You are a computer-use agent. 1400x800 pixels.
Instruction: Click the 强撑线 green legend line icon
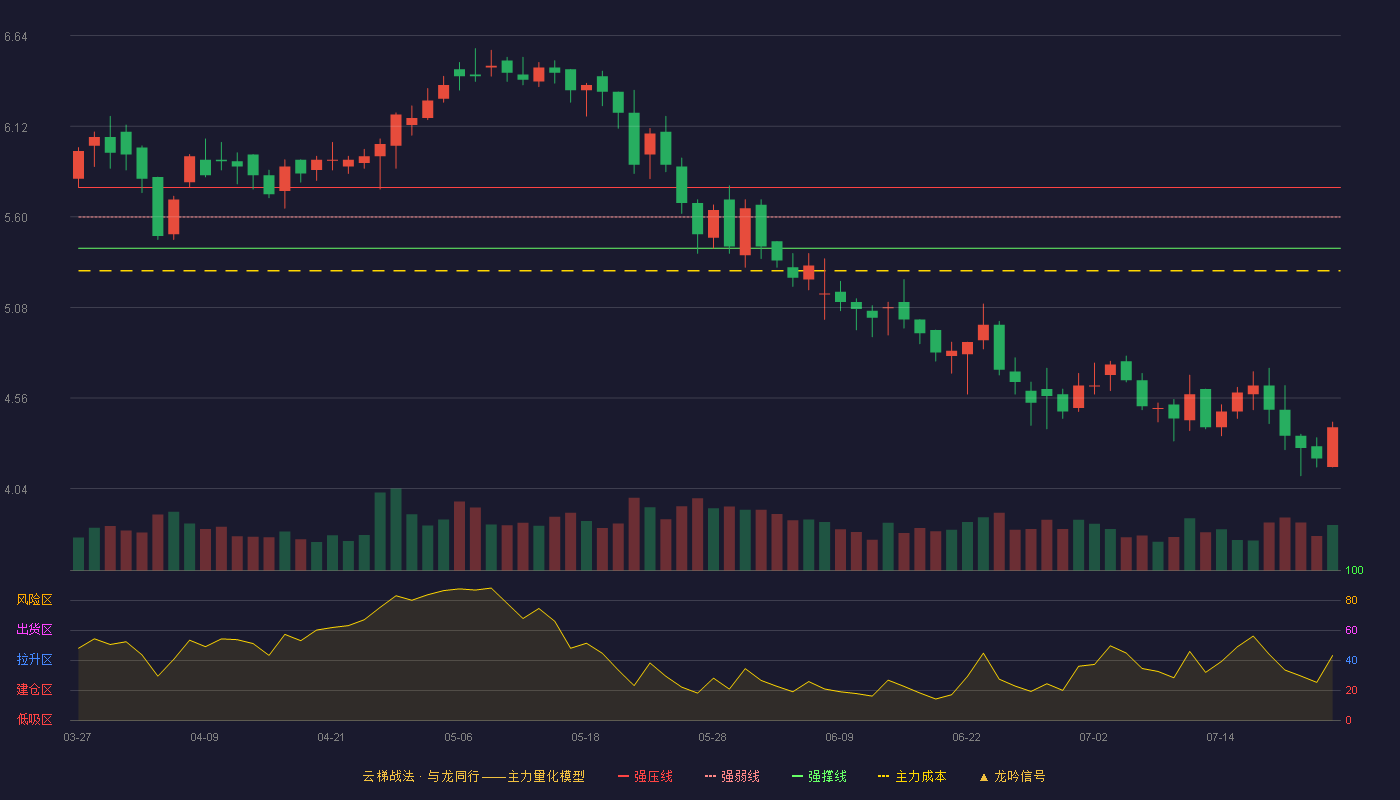(797, 776)
